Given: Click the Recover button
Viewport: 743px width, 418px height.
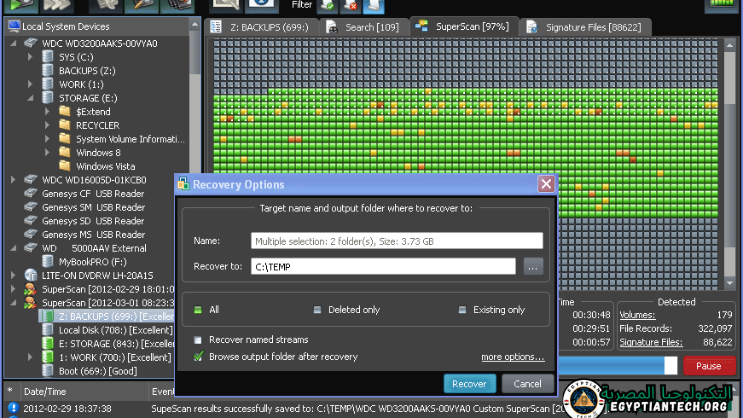Looking at the screenshot, I should click(469, 384).
